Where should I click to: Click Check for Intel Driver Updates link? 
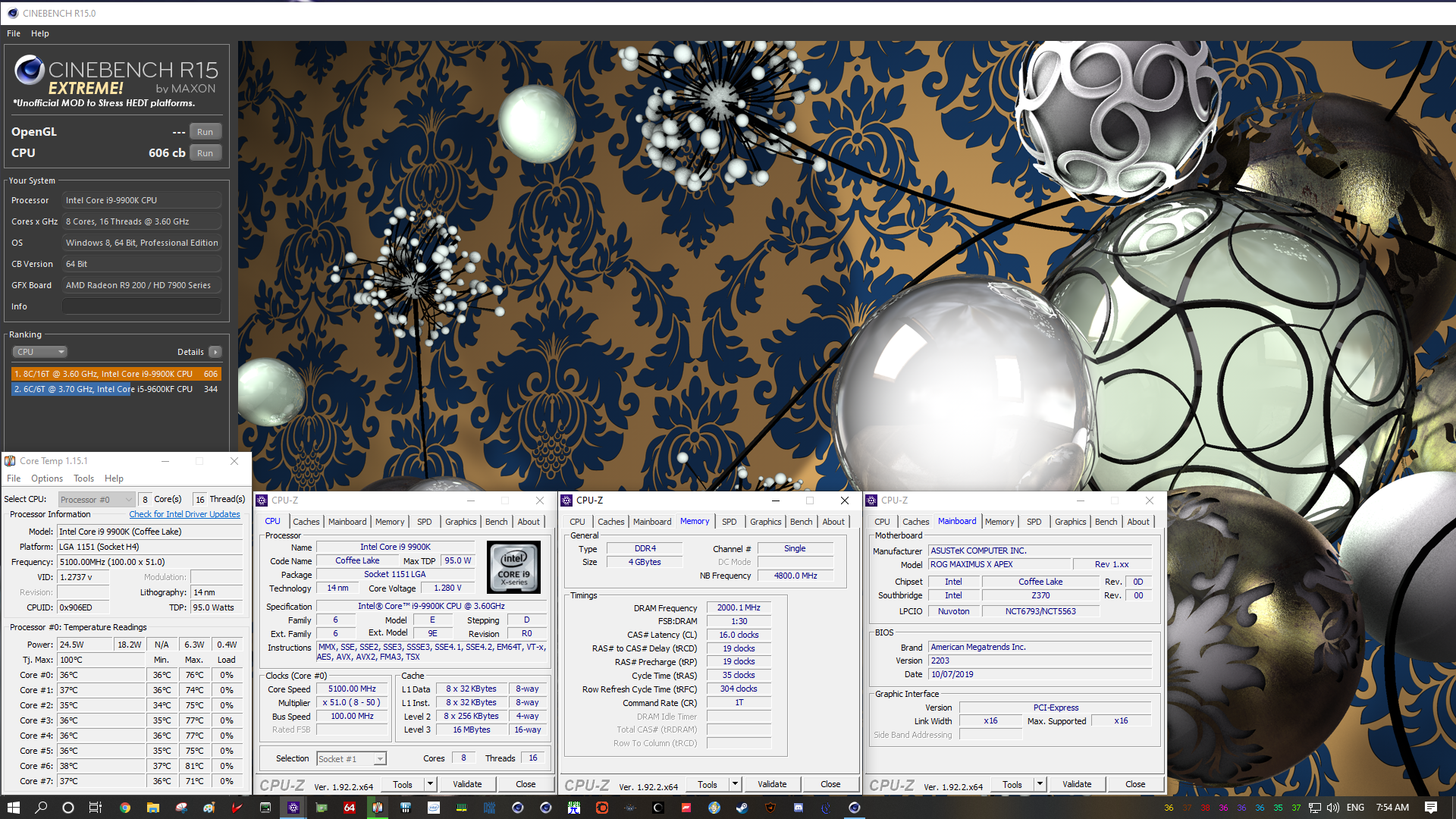tap(184, 514)
